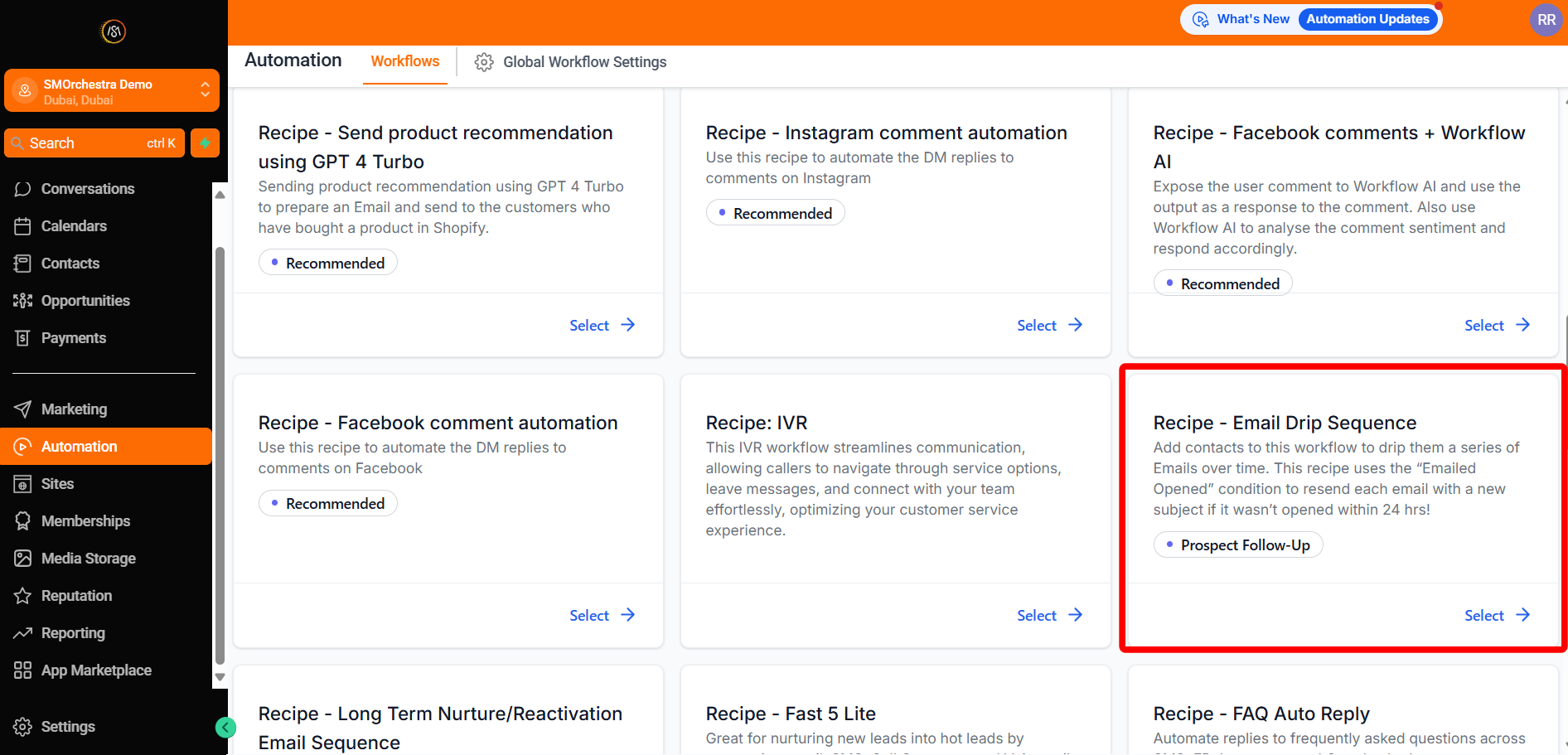Open Conversations from the sidebar icon

click(x=22, y=189)
